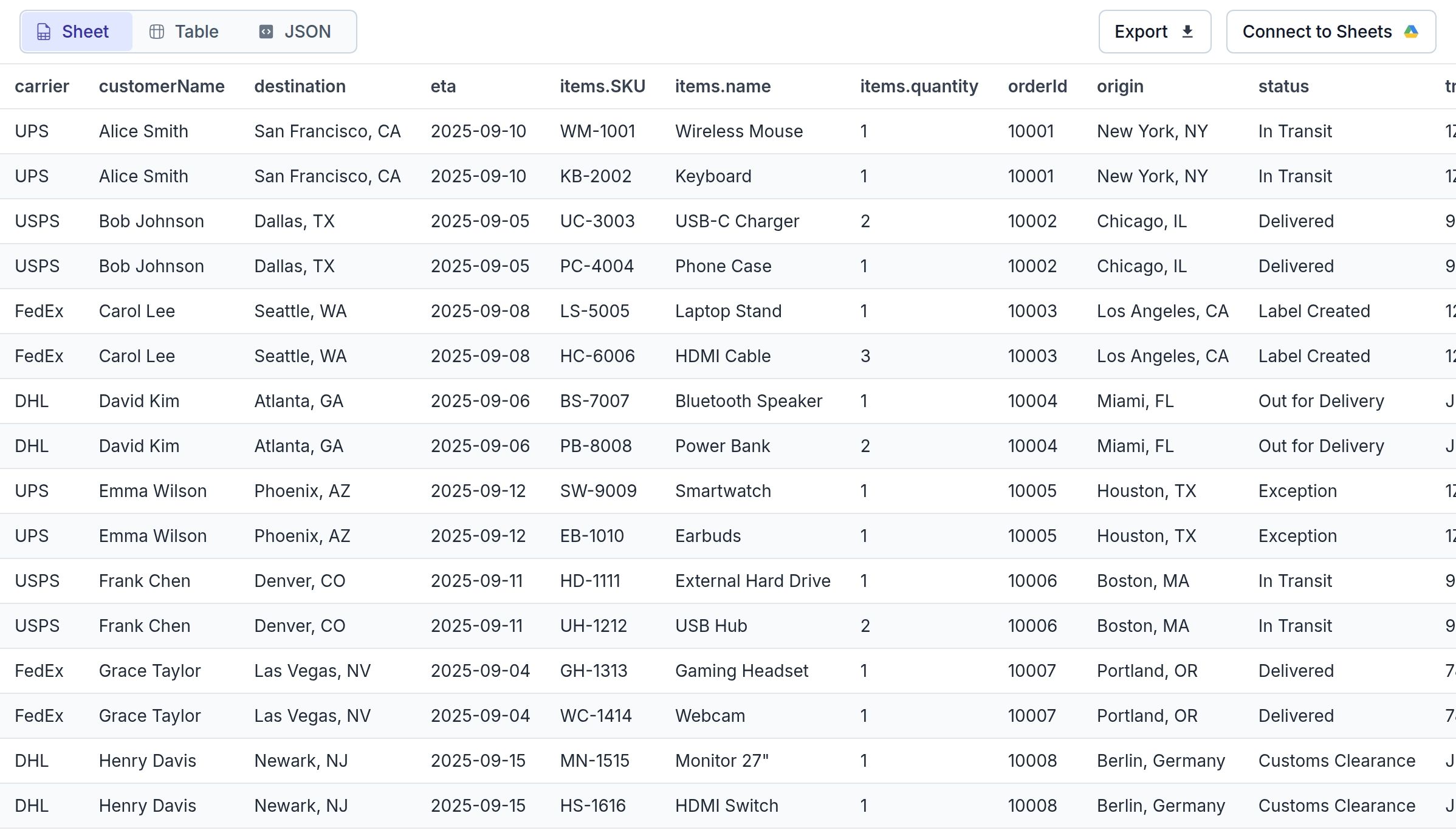Screen dimensions: 1456x830
Task: Click the Customs Clearance status in MN-1515 row
Action: [1337, 761]
